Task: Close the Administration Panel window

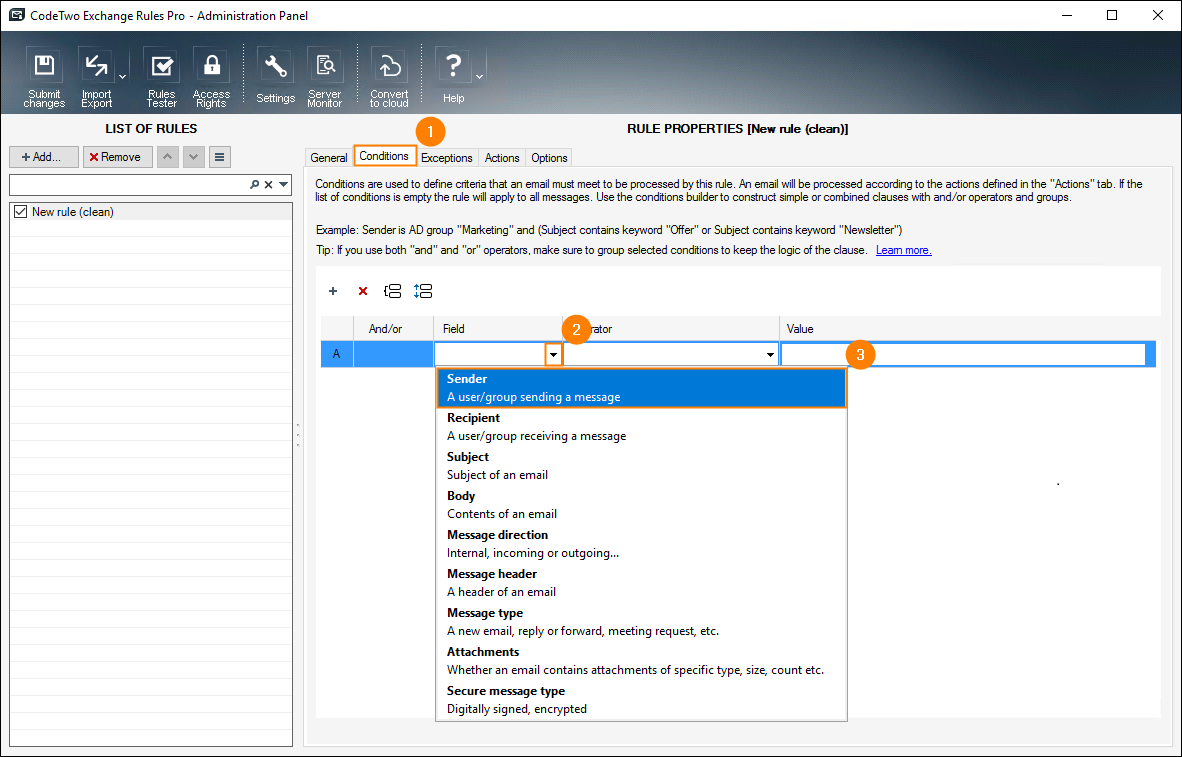Action: pos(1158,15)
